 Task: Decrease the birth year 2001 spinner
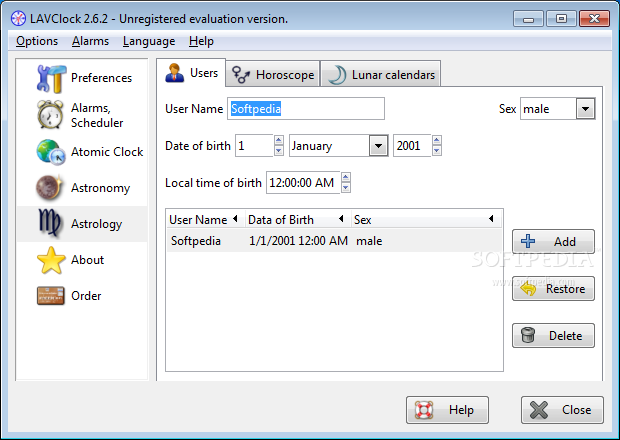coord(437,151)
